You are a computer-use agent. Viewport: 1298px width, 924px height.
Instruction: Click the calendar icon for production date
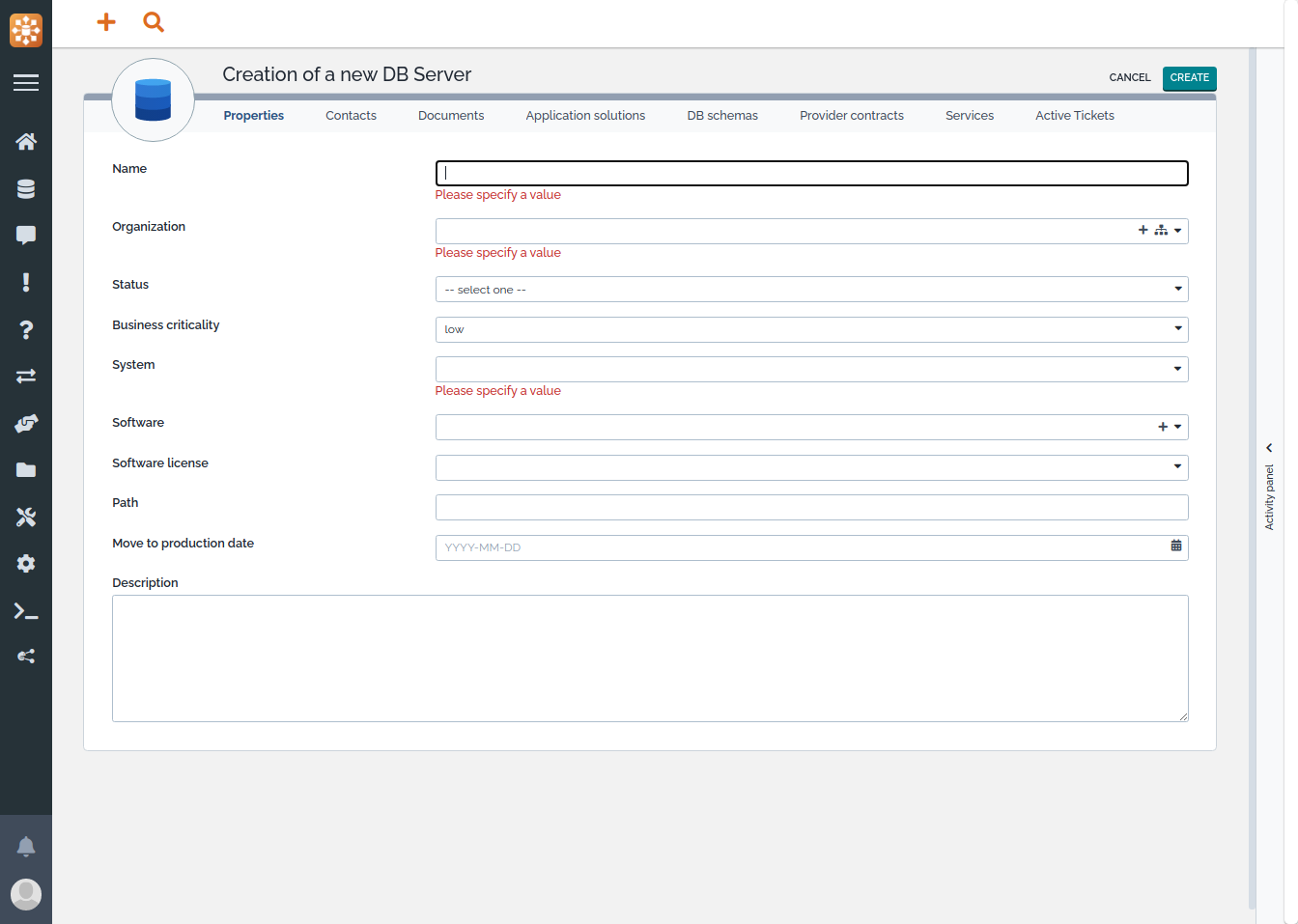(x=1175, y=546)
